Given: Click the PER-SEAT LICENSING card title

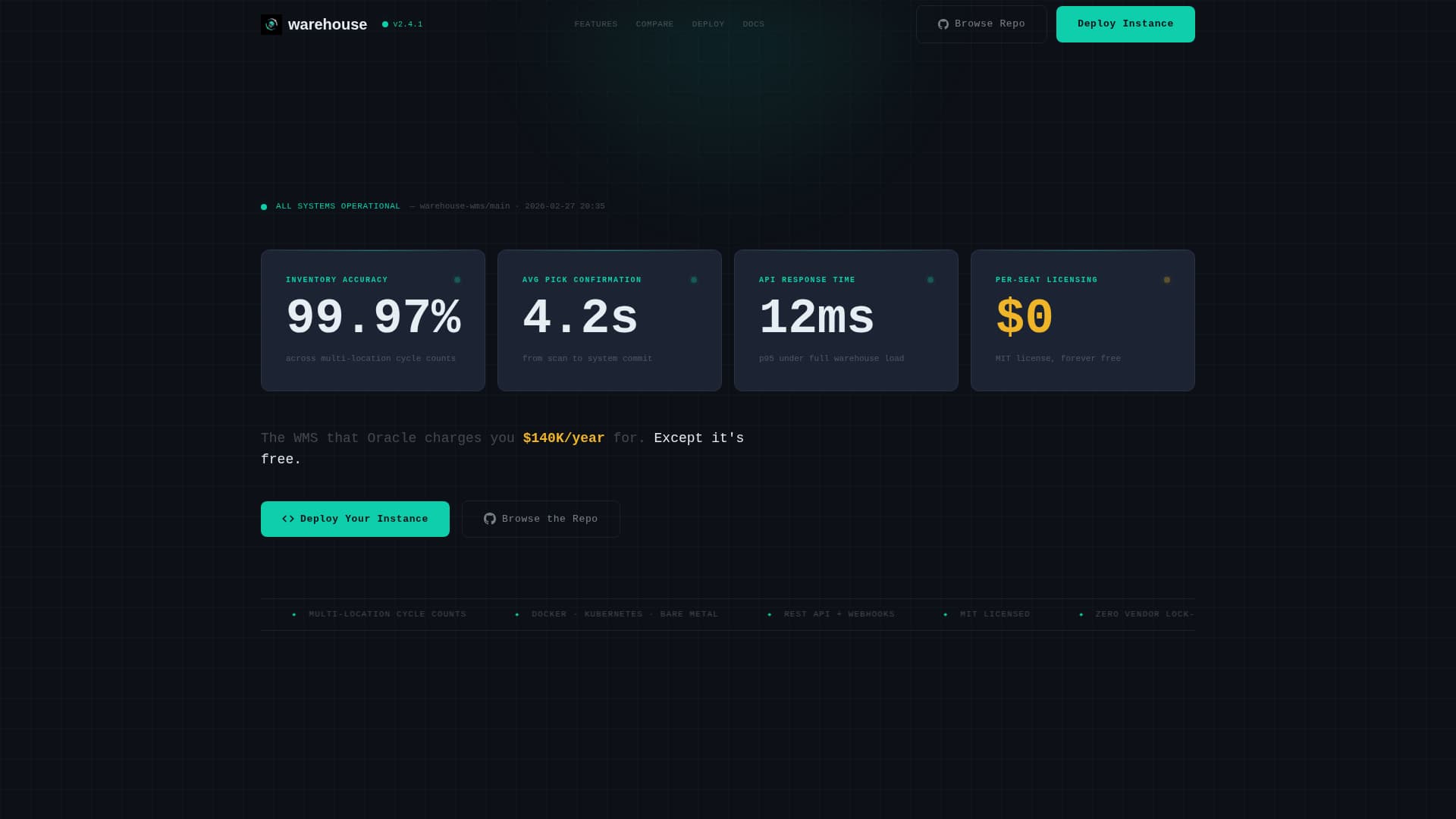Looking at the screenshot, I should (x=1046, y=280).
